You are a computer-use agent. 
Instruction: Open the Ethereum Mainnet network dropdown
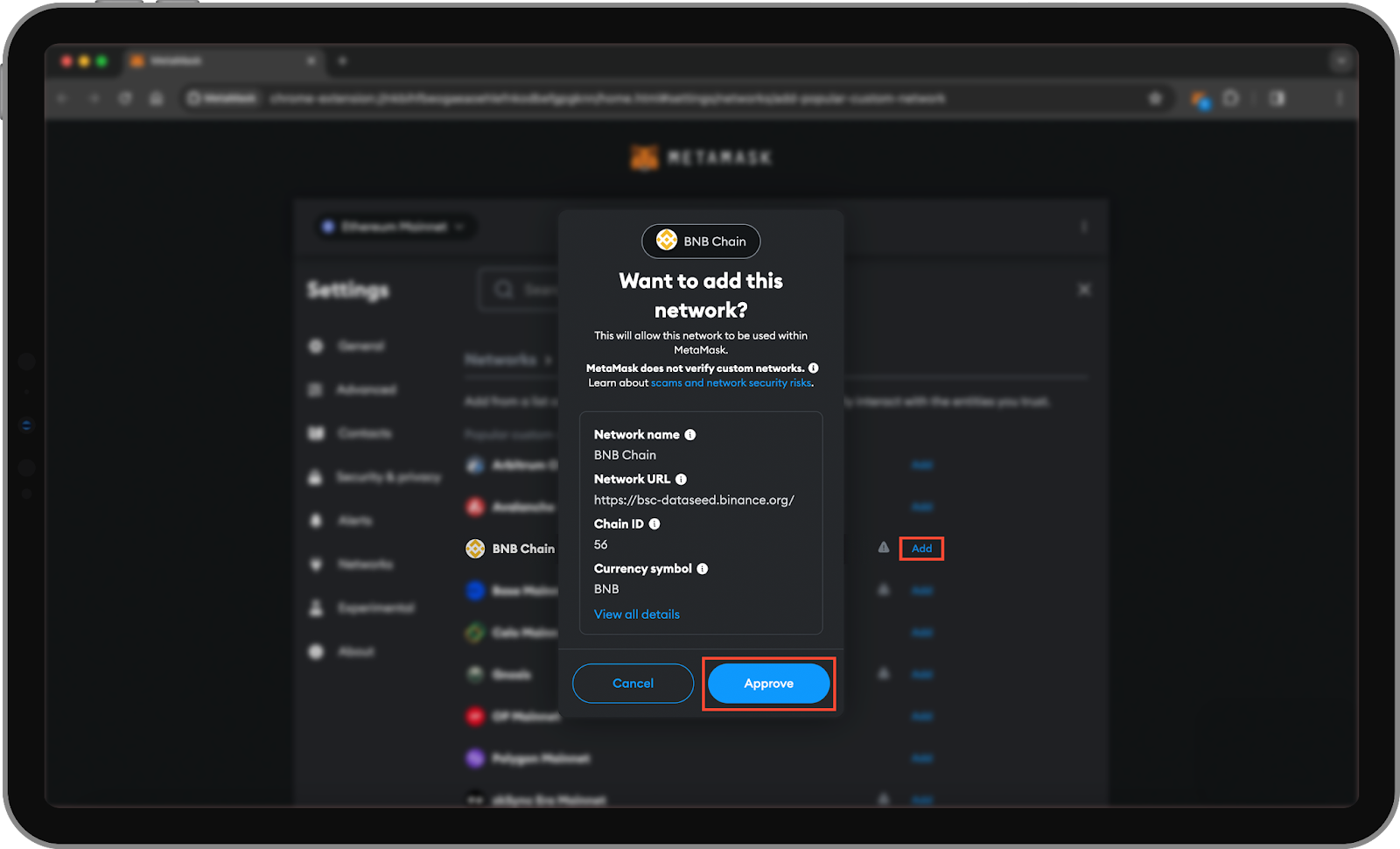(396, 227)
